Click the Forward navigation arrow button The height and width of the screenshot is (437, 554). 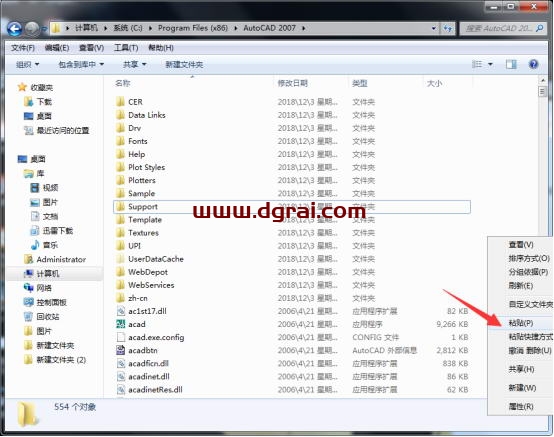point(32,29)
